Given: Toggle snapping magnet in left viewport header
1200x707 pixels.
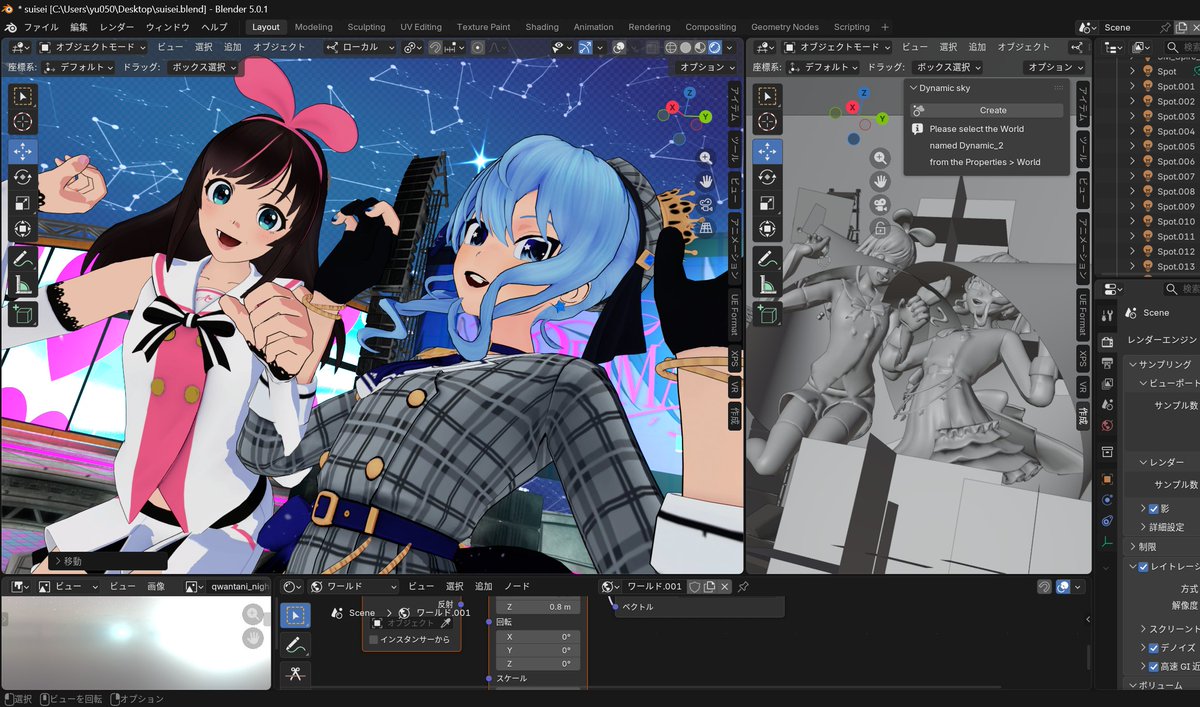Looking at the screenshot, I should (435, 47).
